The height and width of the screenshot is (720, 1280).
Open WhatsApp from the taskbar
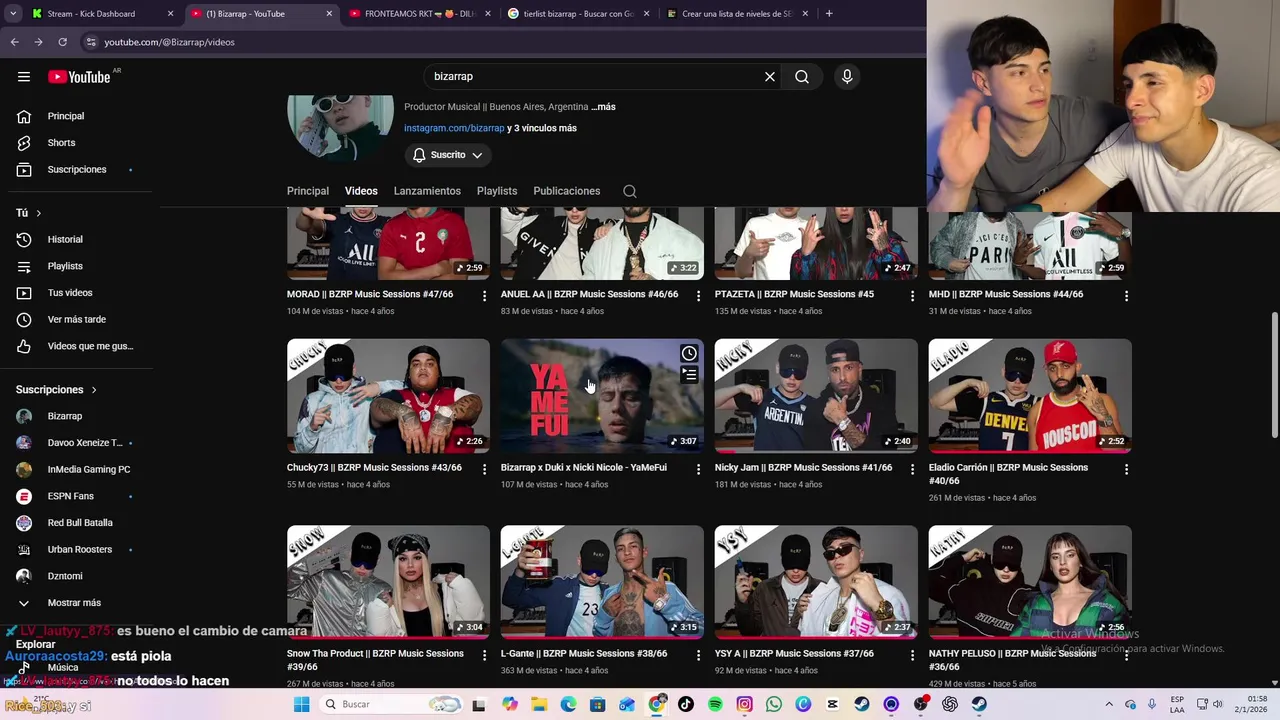click(x=774, y=704)
